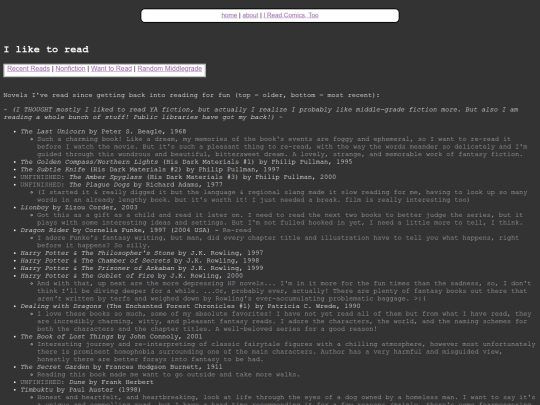Select Dealing with Dragons by Patricia C. Wrede entry
The width and height of the screenshot is (540, 405).
tap(190, 306)
